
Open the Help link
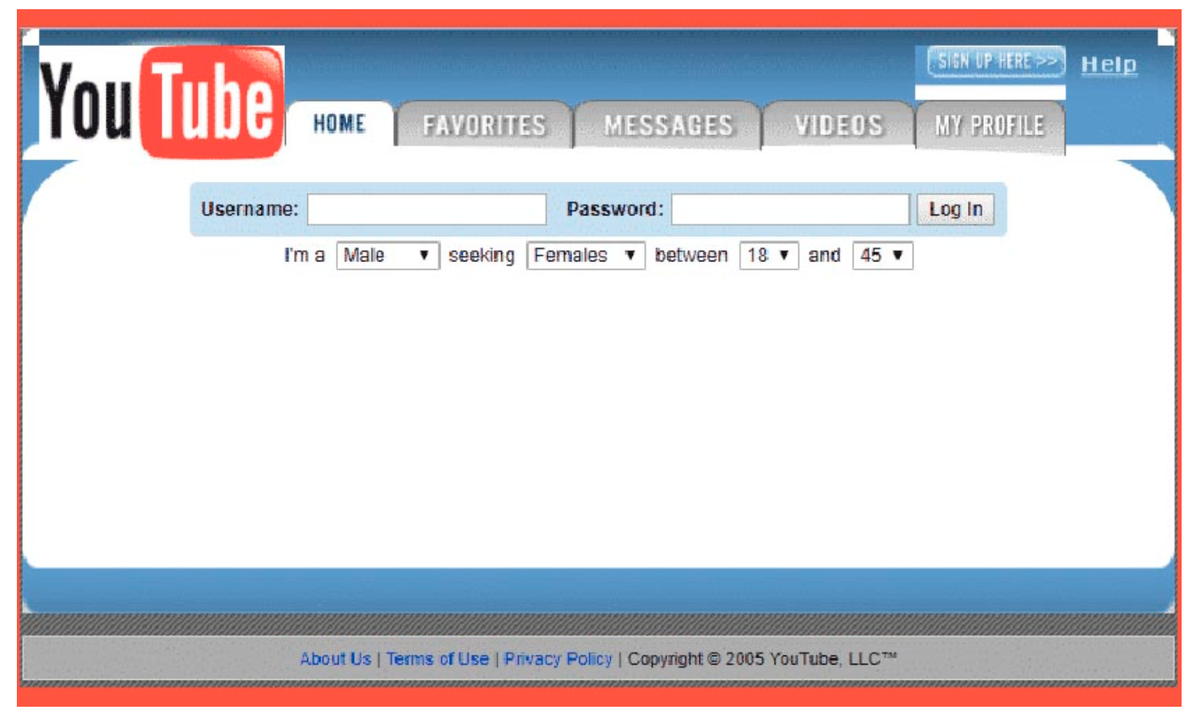[1109, 64]
